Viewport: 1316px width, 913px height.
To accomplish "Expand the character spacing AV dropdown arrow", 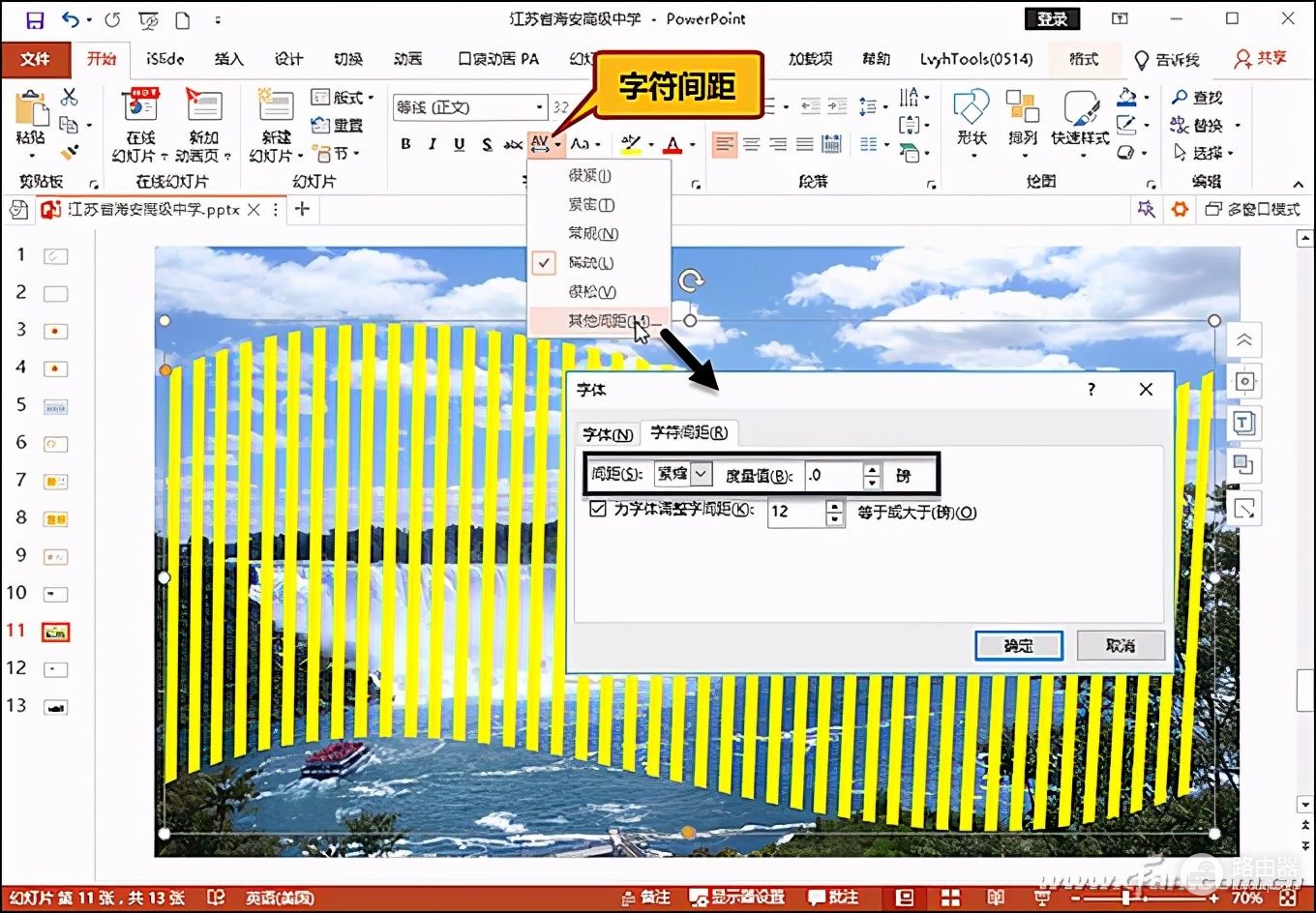I will (x=557, y=145).
